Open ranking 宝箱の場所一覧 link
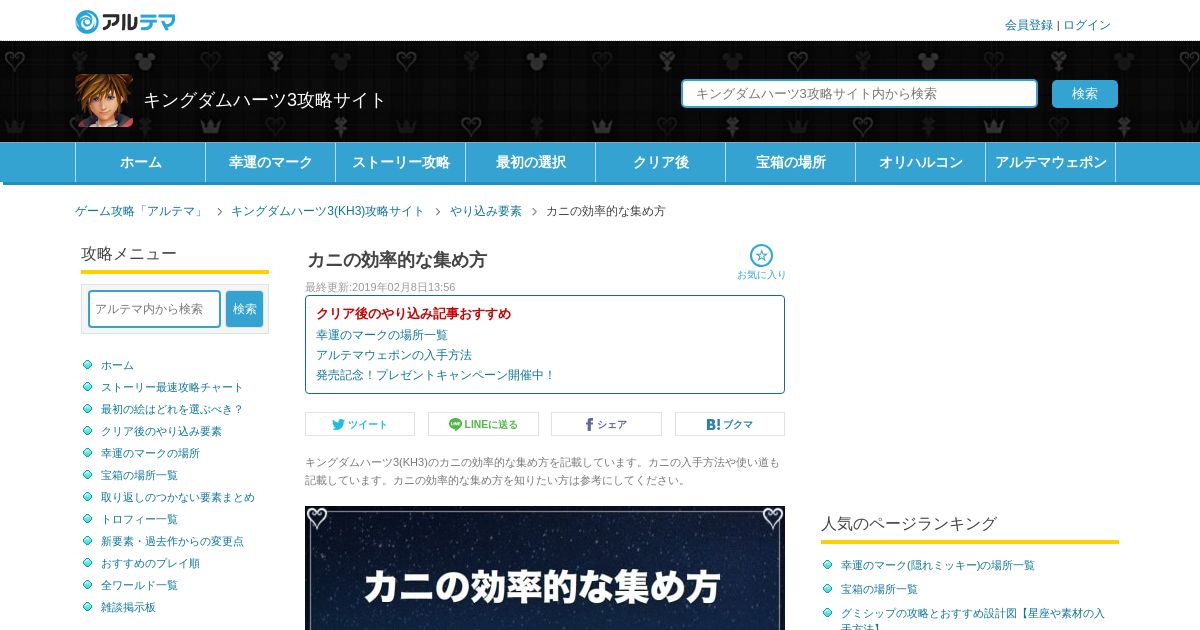This screenshot has height=630, width=1200. pos(879,589)
